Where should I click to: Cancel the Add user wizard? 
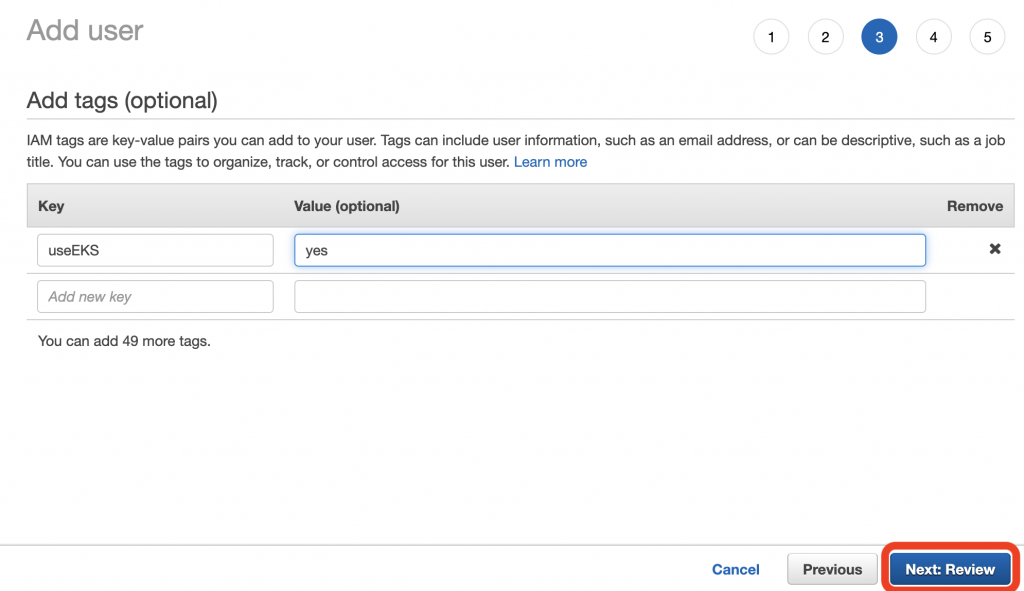click(735, 569)
